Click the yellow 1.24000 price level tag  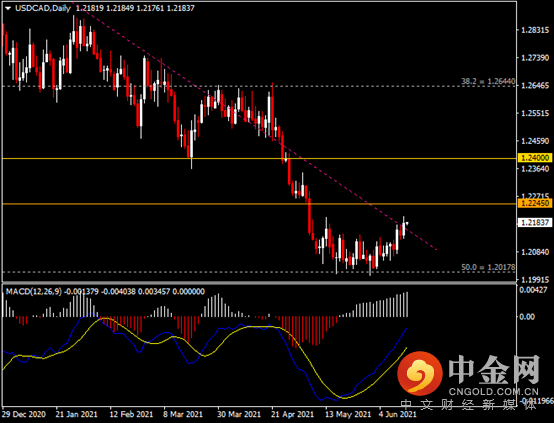pos(535,158)
